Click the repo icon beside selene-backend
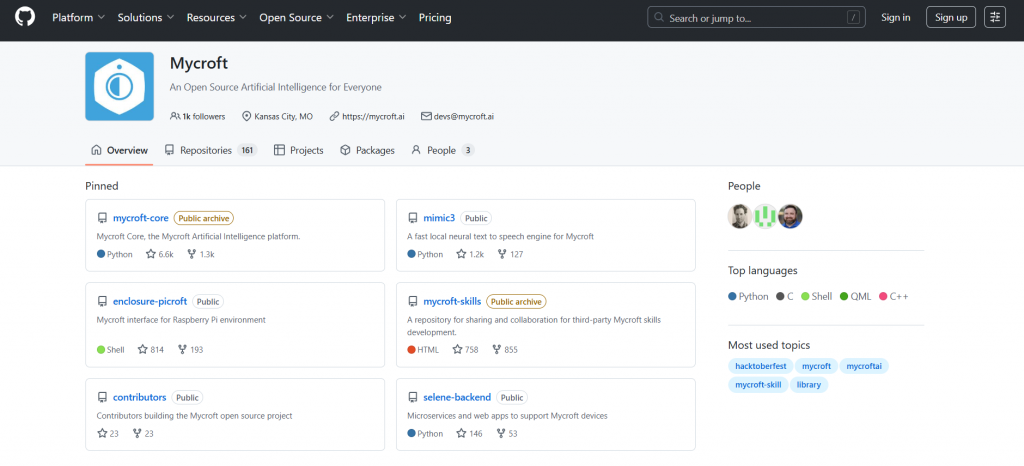The width and height of the screenshot is (1024, 466). click(413, 397)
